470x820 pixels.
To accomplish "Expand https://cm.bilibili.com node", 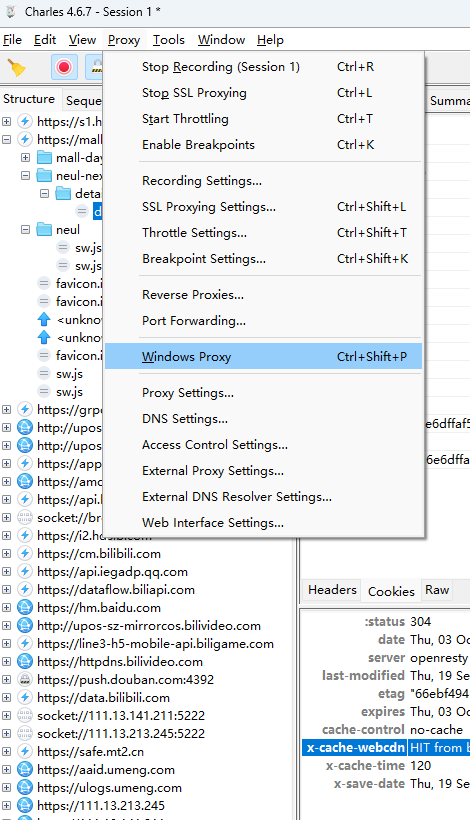I will tap(6, 553).
